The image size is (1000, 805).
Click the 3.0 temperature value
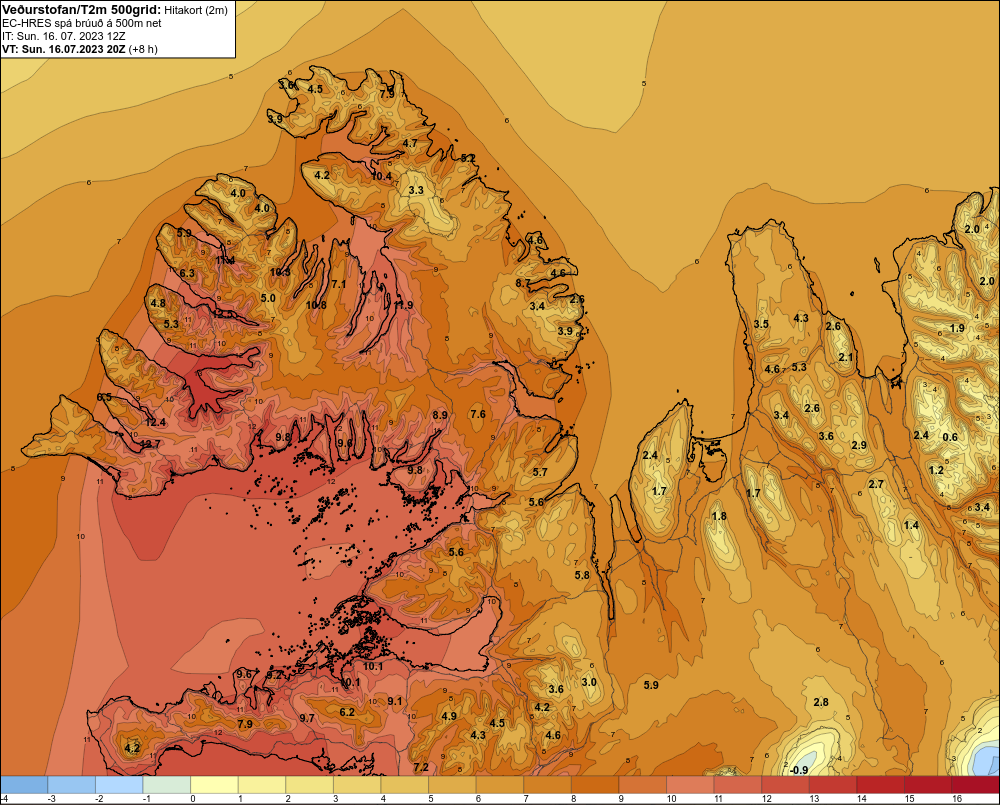(x=589, y=682)
